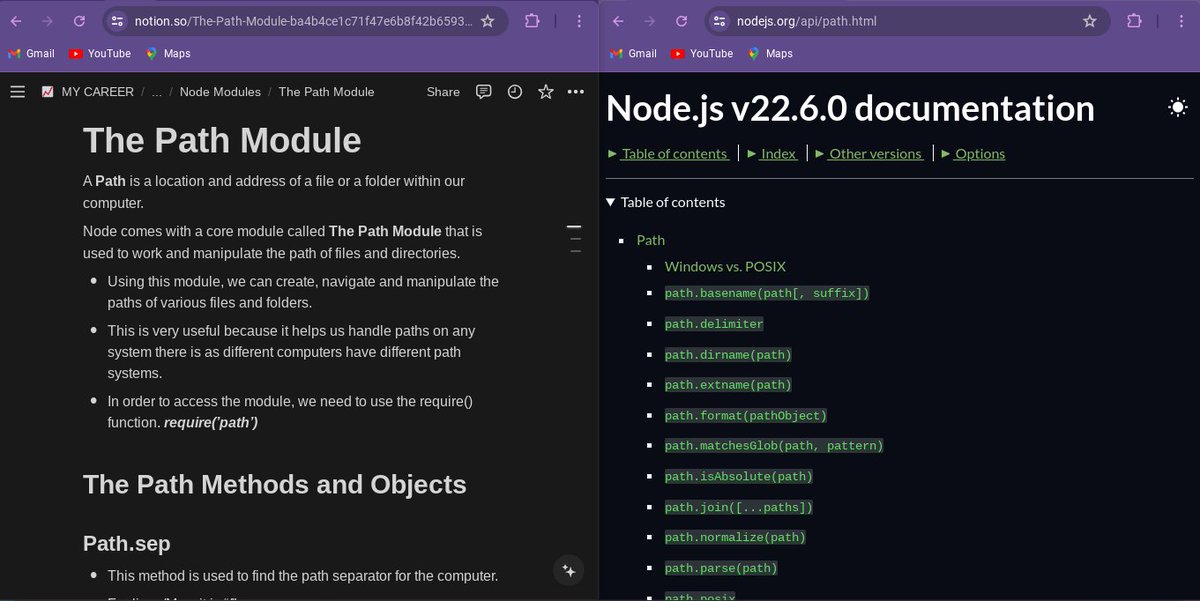This screenshot has width=1200, height=601.
Task: Bookmark the nodejs.org page with star icon
Action: click(1089, 20)
